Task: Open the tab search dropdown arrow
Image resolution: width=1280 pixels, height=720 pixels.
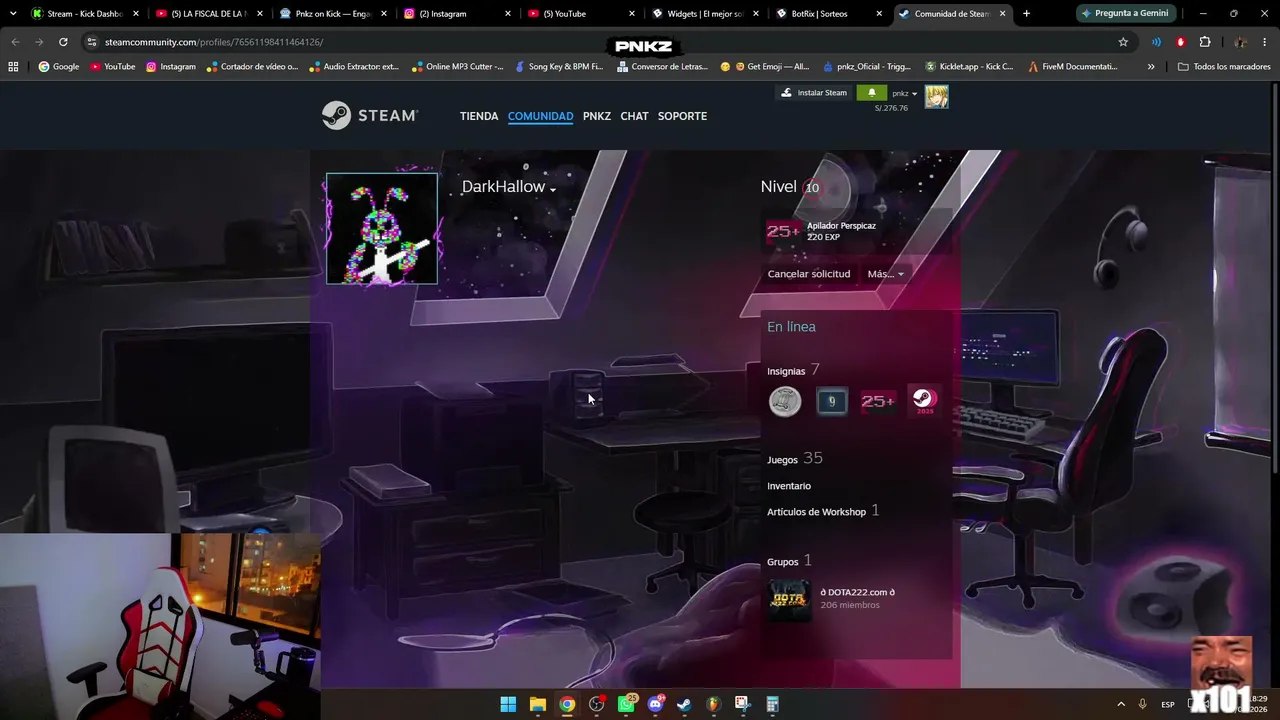Action: click(x=13, y=14)
